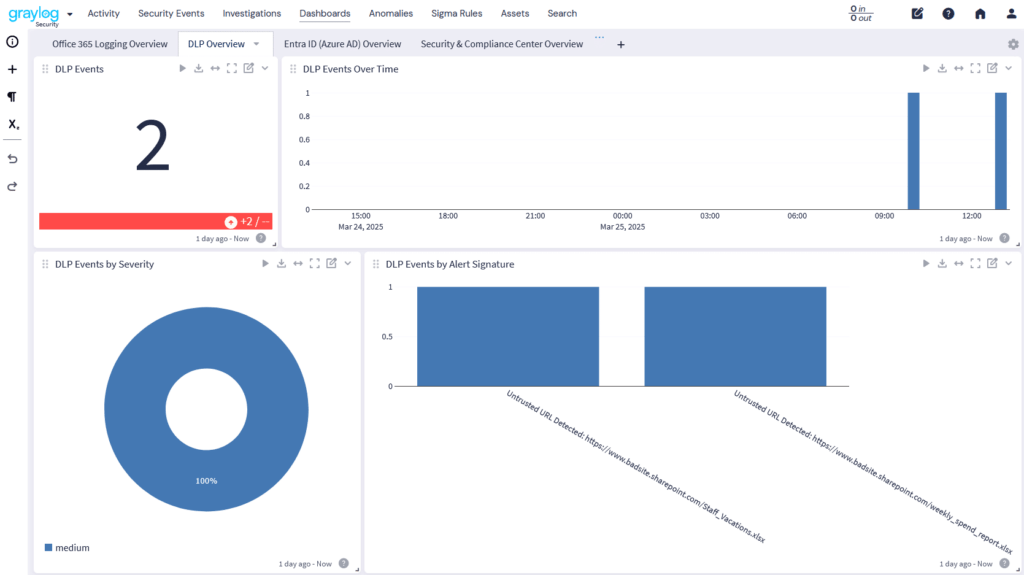Click the redo arrow in left sidebar

click(12, 186)
